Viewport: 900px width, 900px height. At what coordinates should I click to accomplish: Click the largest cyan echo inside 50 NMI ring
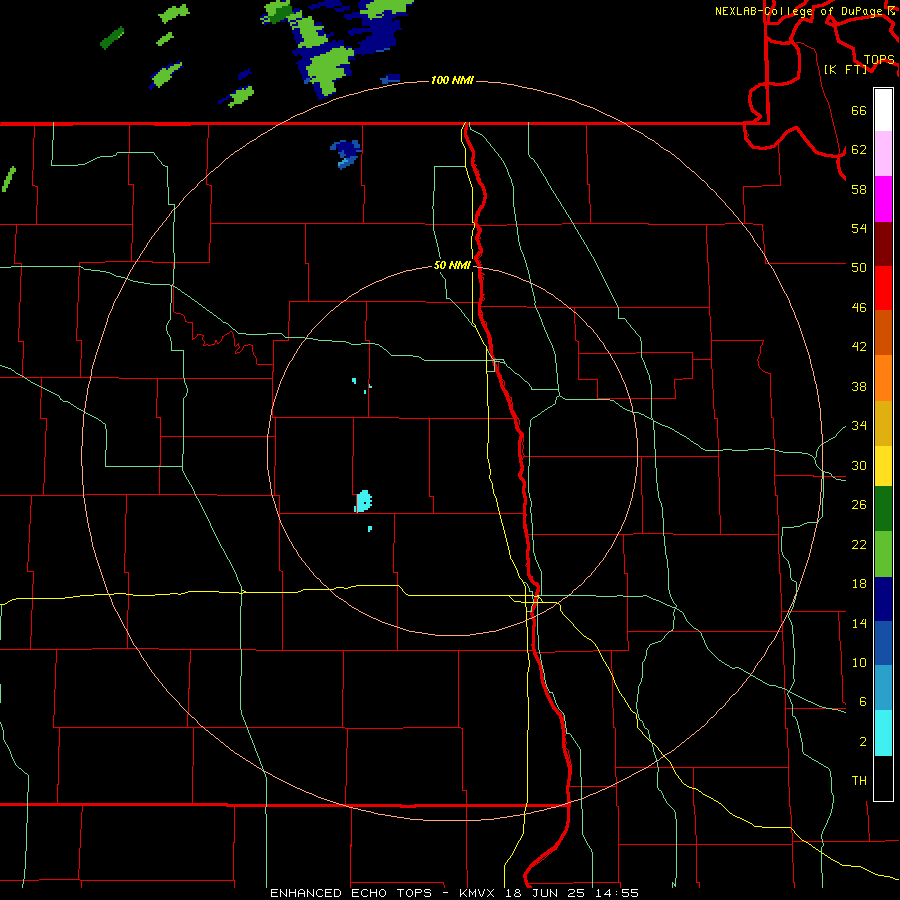363,501
